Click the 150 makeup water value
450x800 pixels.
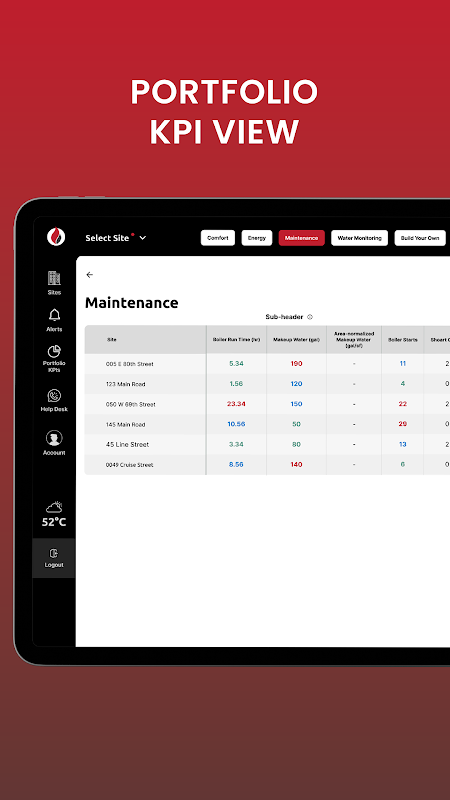(296, 404)
